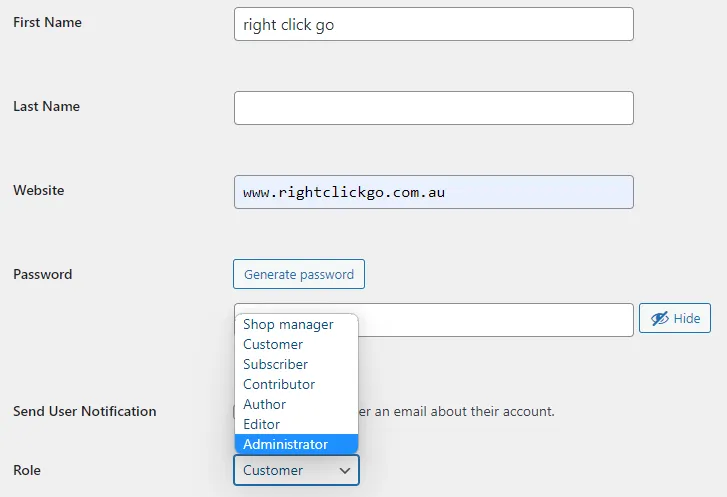This screenshot has height=497, width=727.
Task: Click the Password label
Action: point(42,274)
